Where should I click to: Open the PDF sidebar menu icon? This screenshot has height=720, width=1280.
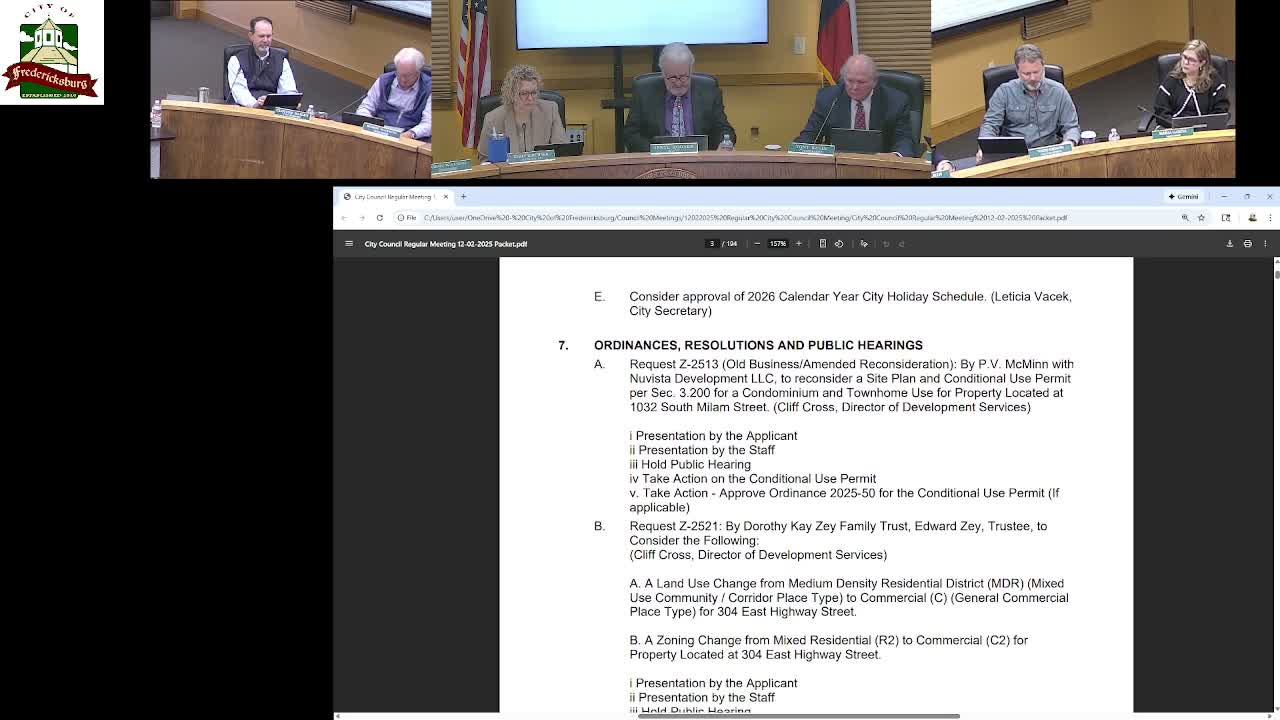(x=349, y=244)
